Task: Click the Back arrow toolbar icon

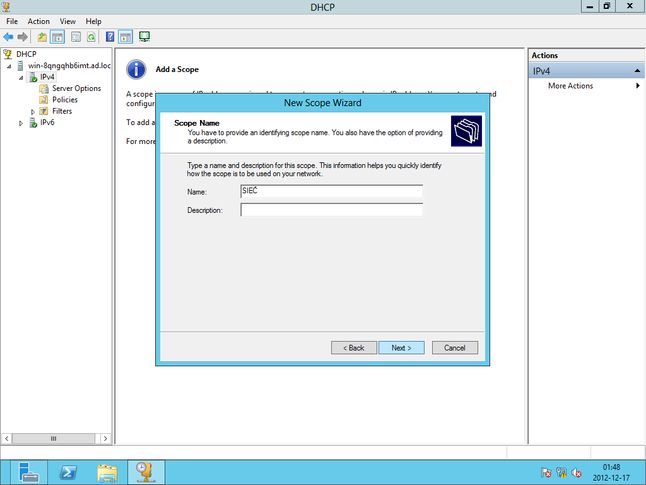Action: pos(8,37)
